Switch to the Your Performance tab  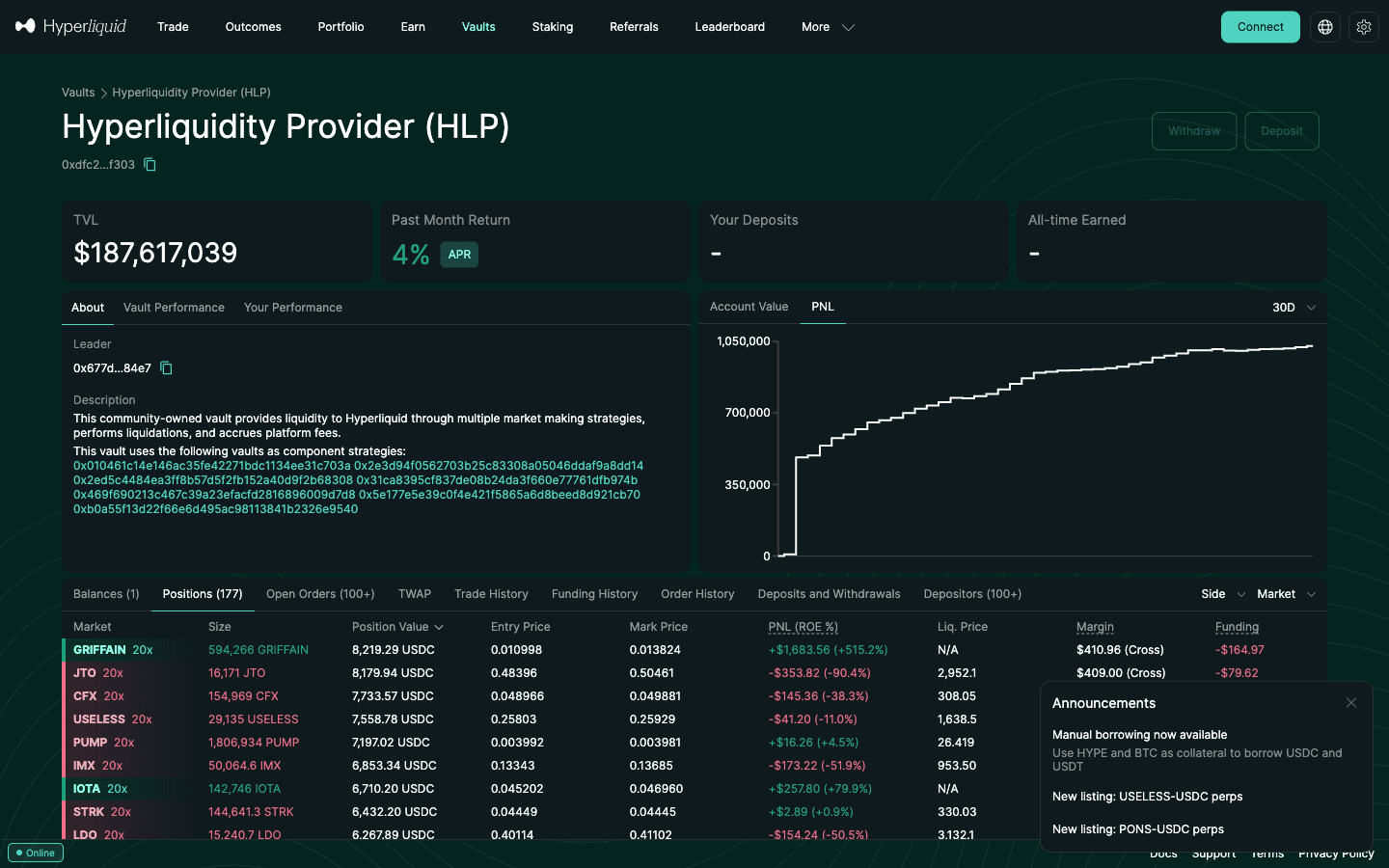[293, 308]
